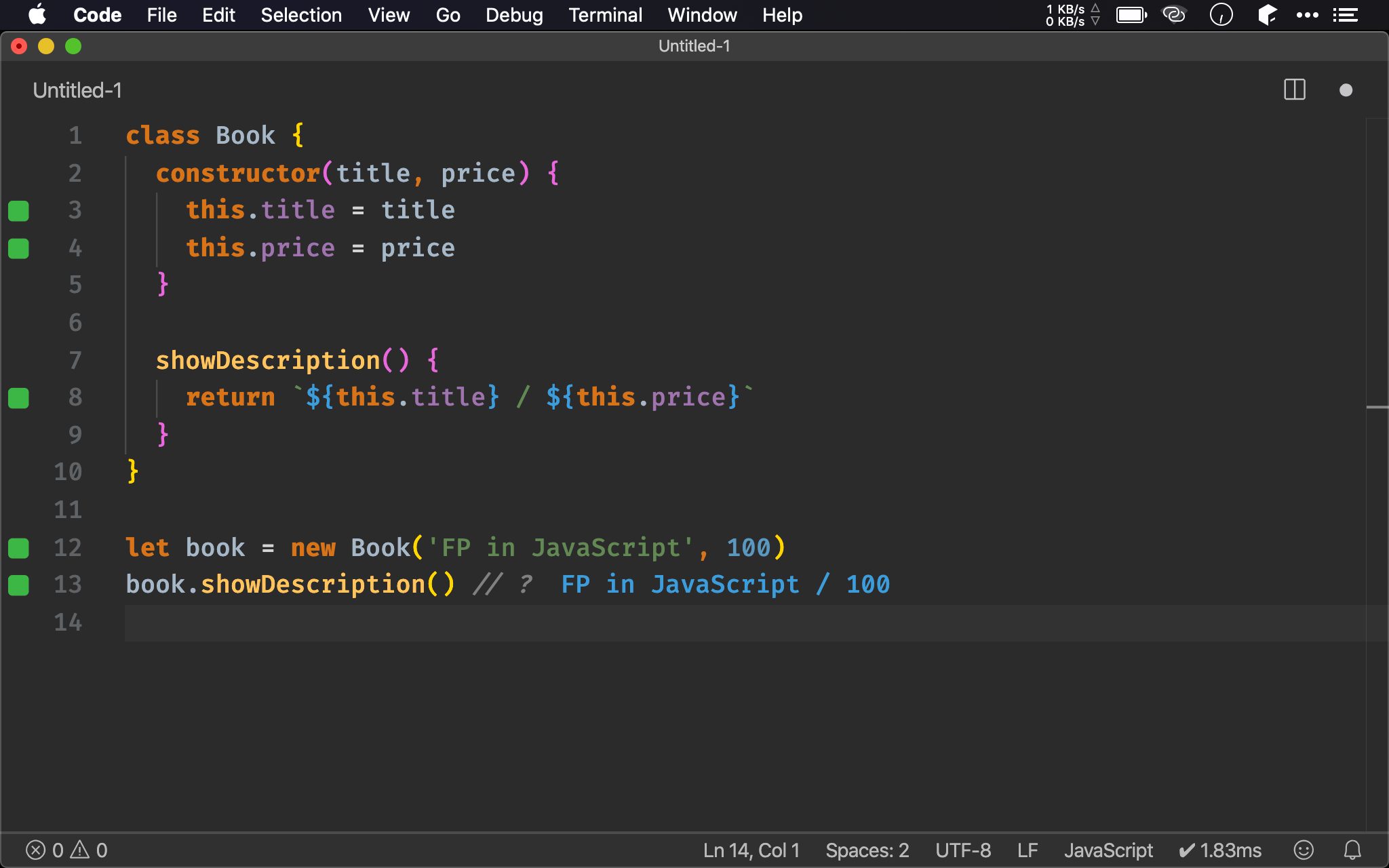Screen dimensions: 1389x868
Task: Click the feedback smiley icon
Action: click(1303, 850)
